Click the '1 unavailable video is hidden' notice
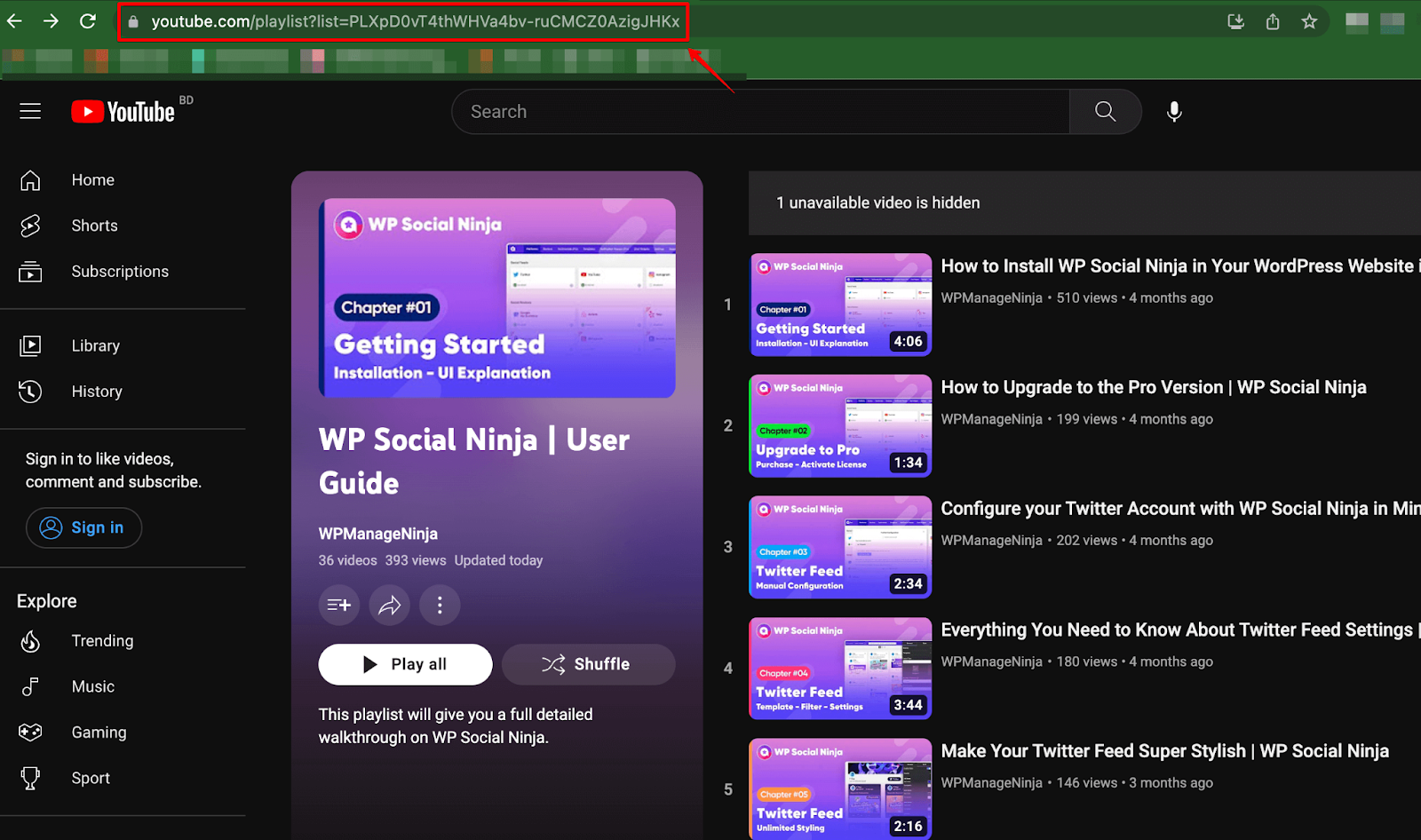This screenshot has width=1421, height=840. coord(878,203)
